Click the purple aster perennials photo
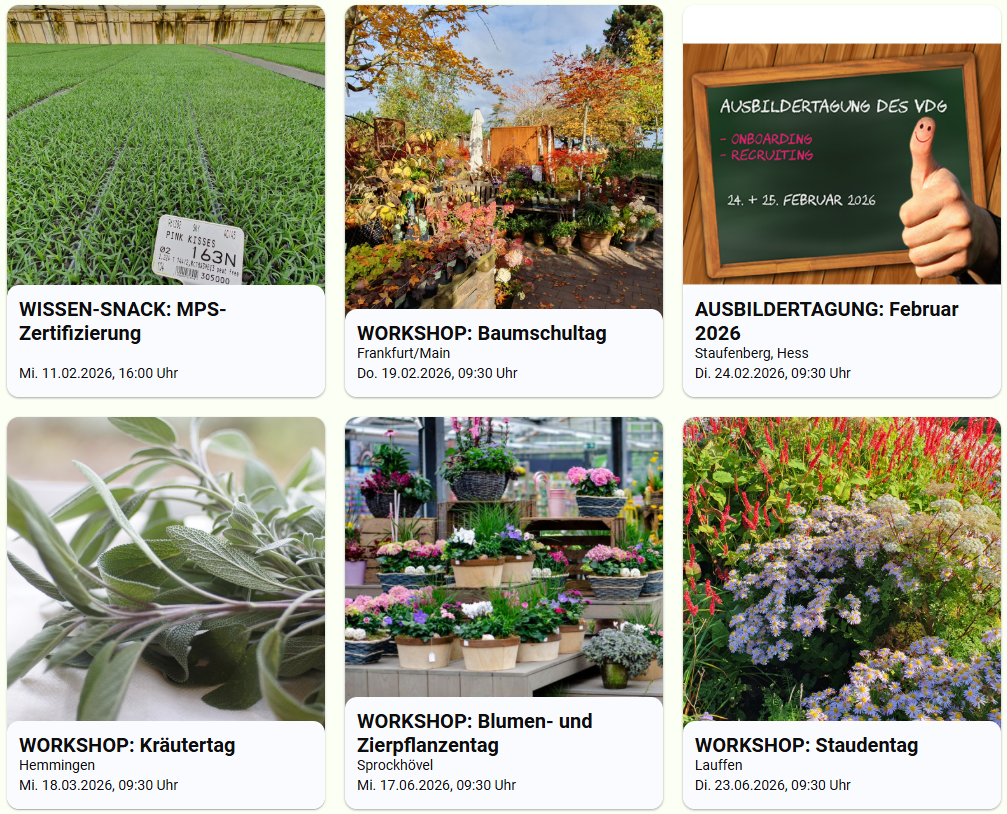1007x814 pixels. point(841,569)
